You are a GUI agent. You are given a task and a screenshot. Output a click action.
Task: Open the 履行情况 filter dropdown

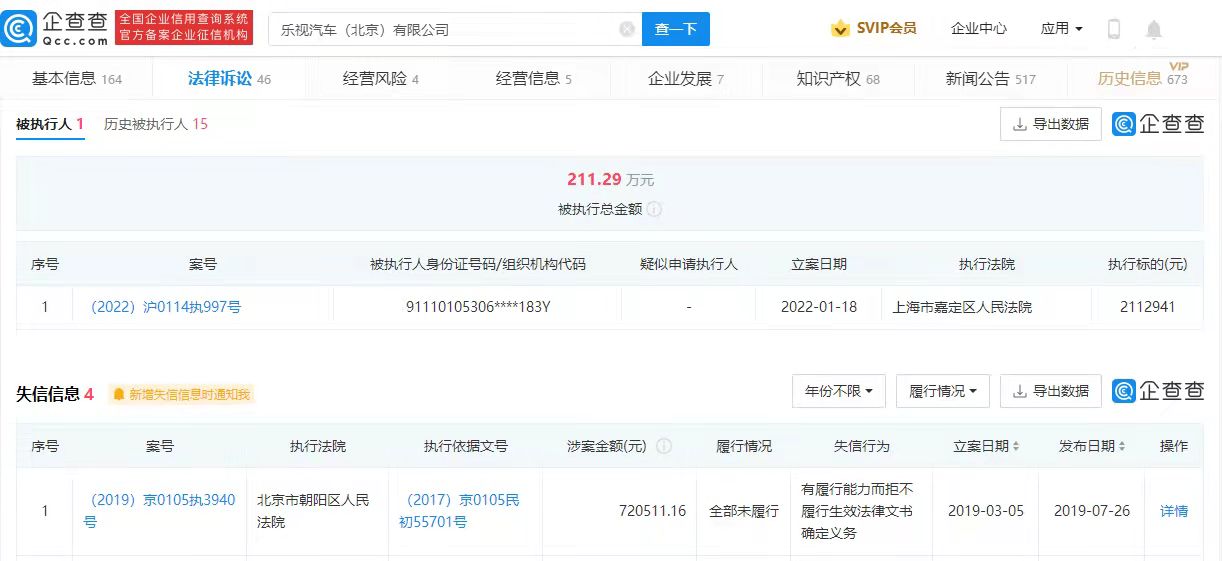click(943, 391)
